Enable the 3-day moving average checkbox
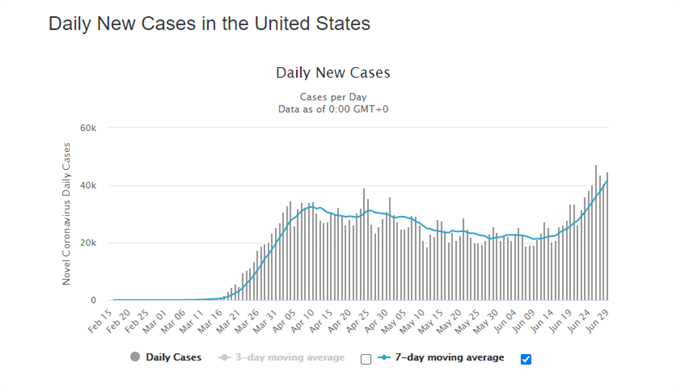 click(366, 359)
